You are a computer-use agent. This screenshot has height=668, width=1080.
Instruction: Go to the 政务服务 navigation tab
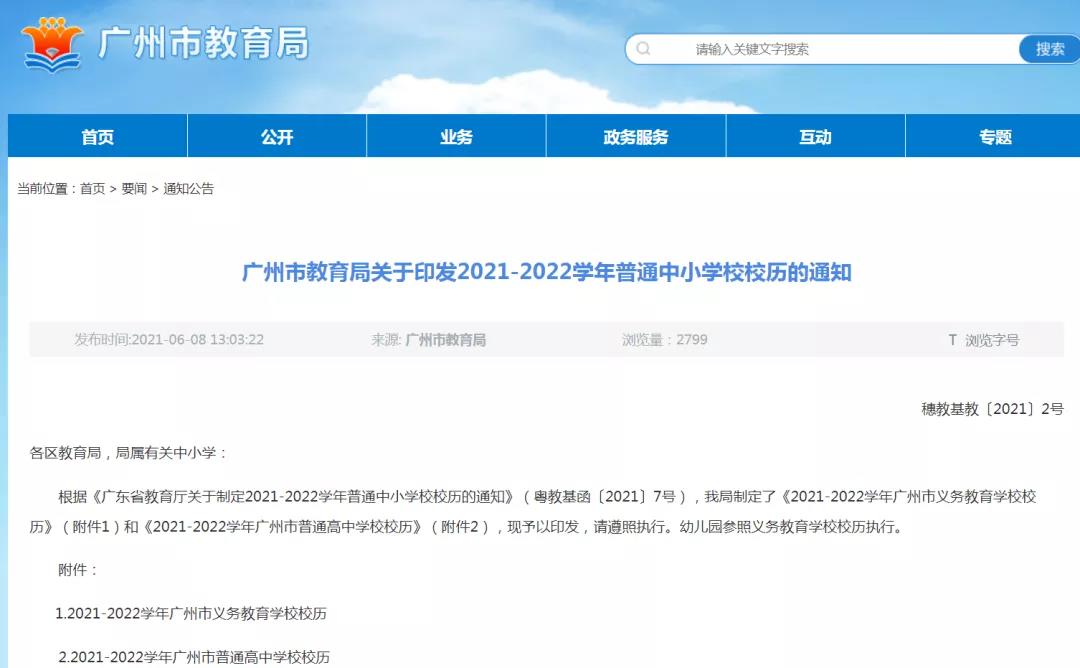[x=636, y=137]
